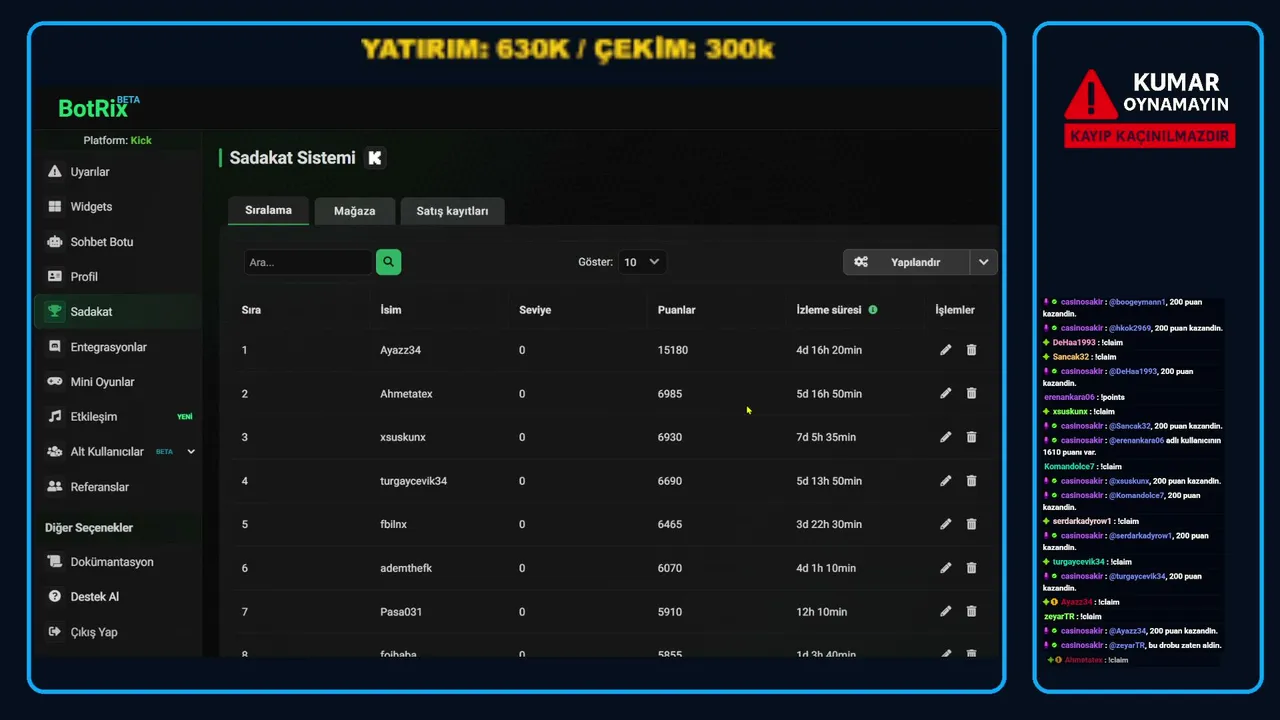Click the Destek AI question-mark icon
The height and width of the screenshot is (720, 1280).
pos(54,597)
